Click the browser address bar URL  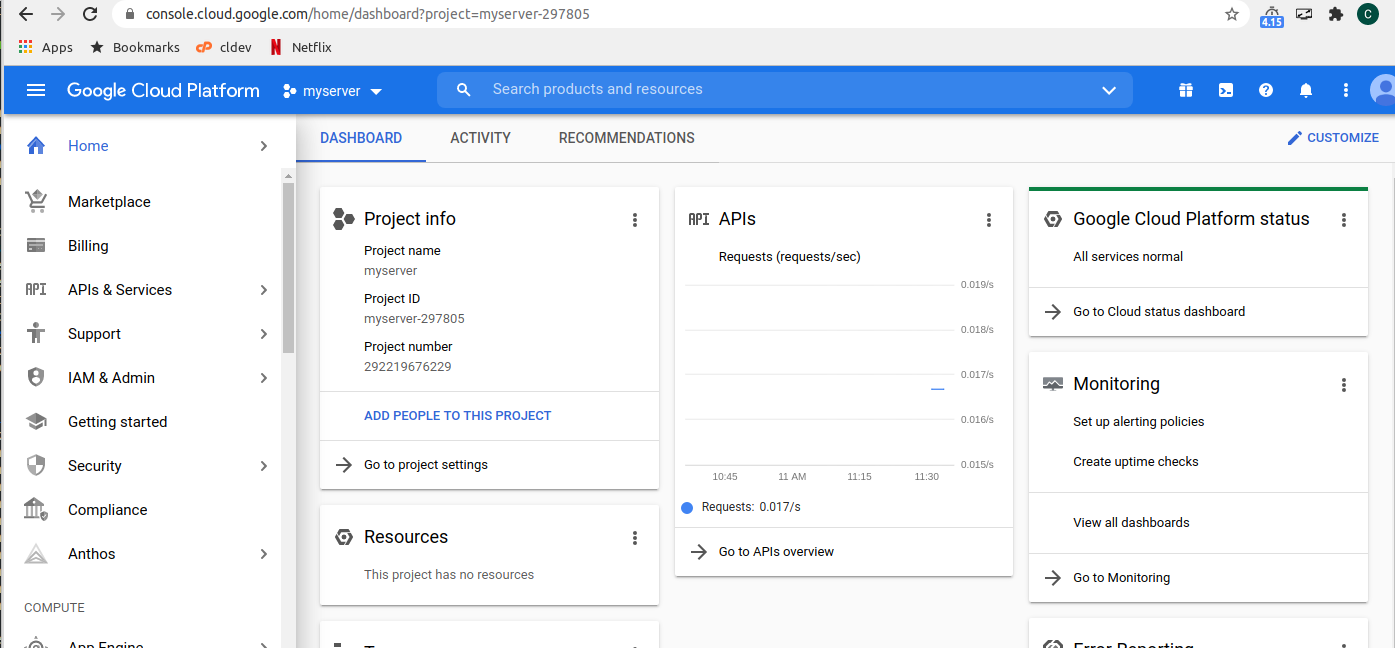(x=367, y=15)
